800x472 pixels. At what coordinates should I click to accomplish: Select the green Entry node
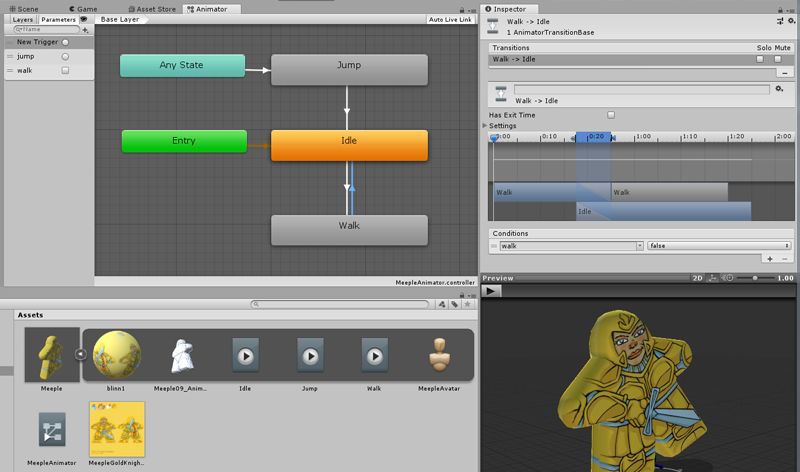184,141
